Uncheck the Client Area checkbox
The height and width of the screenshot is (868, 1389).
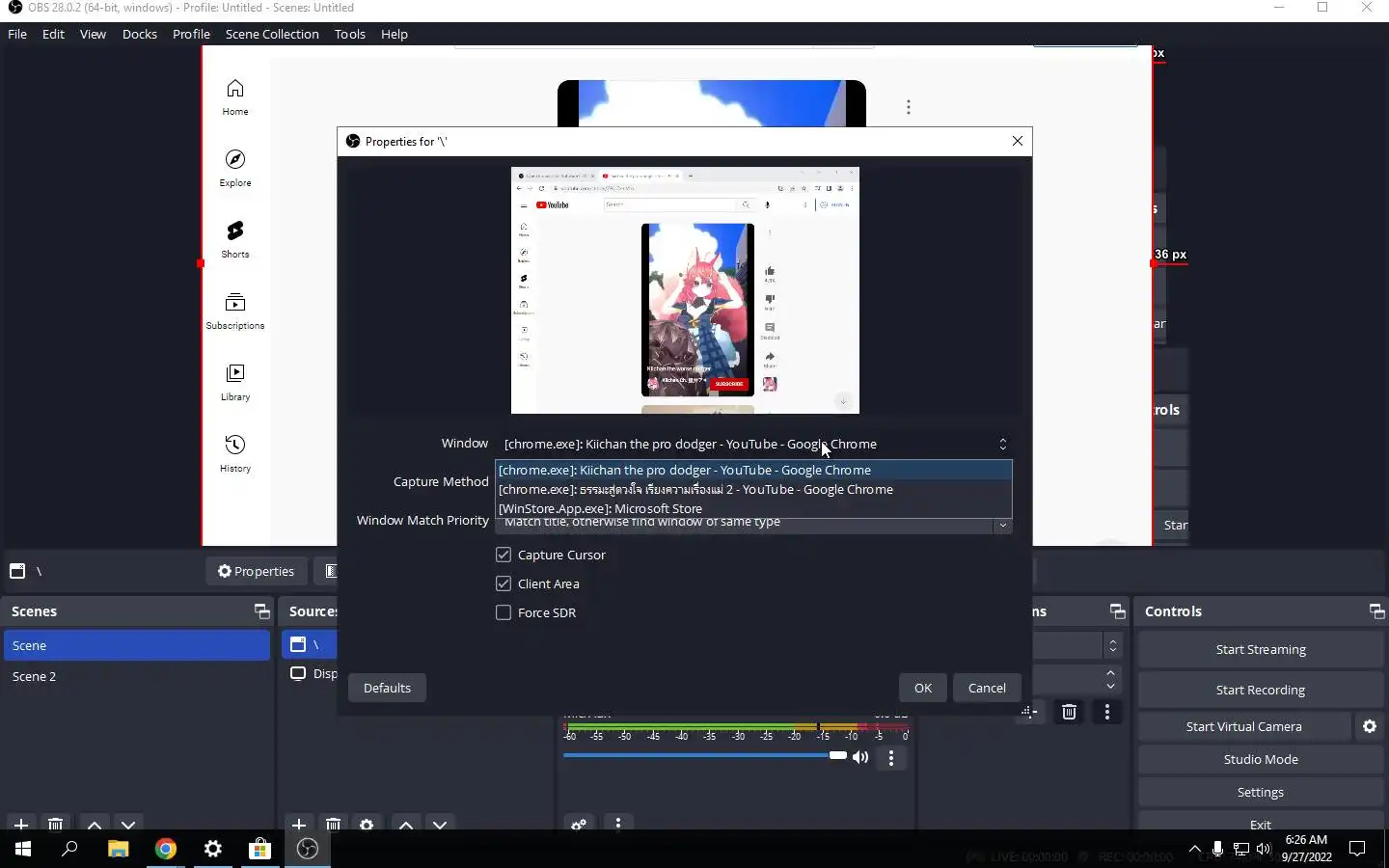click(504, 583)
